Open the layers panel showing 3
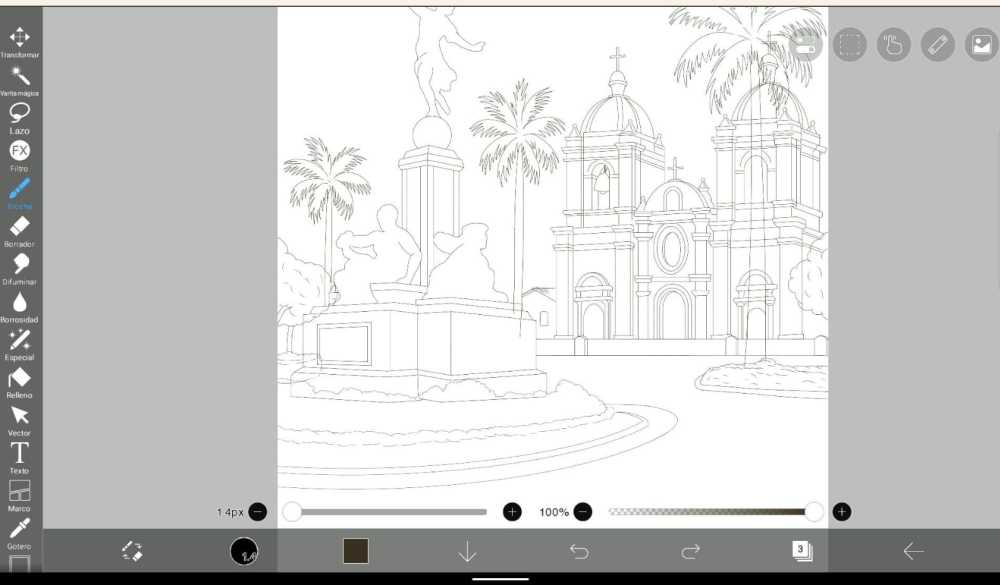The height and width of the screenshot is (585, 1000). (802, 551)
